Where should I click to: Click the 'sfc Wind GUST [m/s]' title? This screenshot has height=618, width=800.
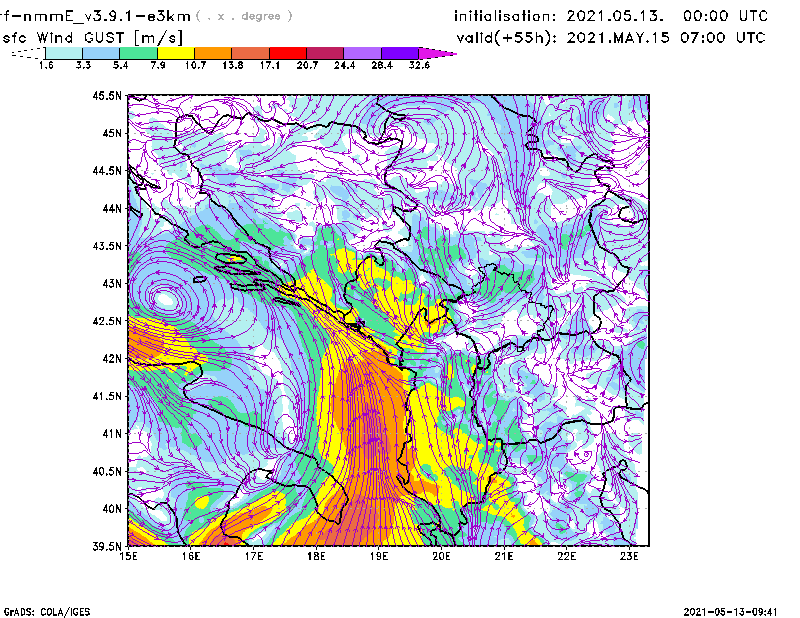92,38
